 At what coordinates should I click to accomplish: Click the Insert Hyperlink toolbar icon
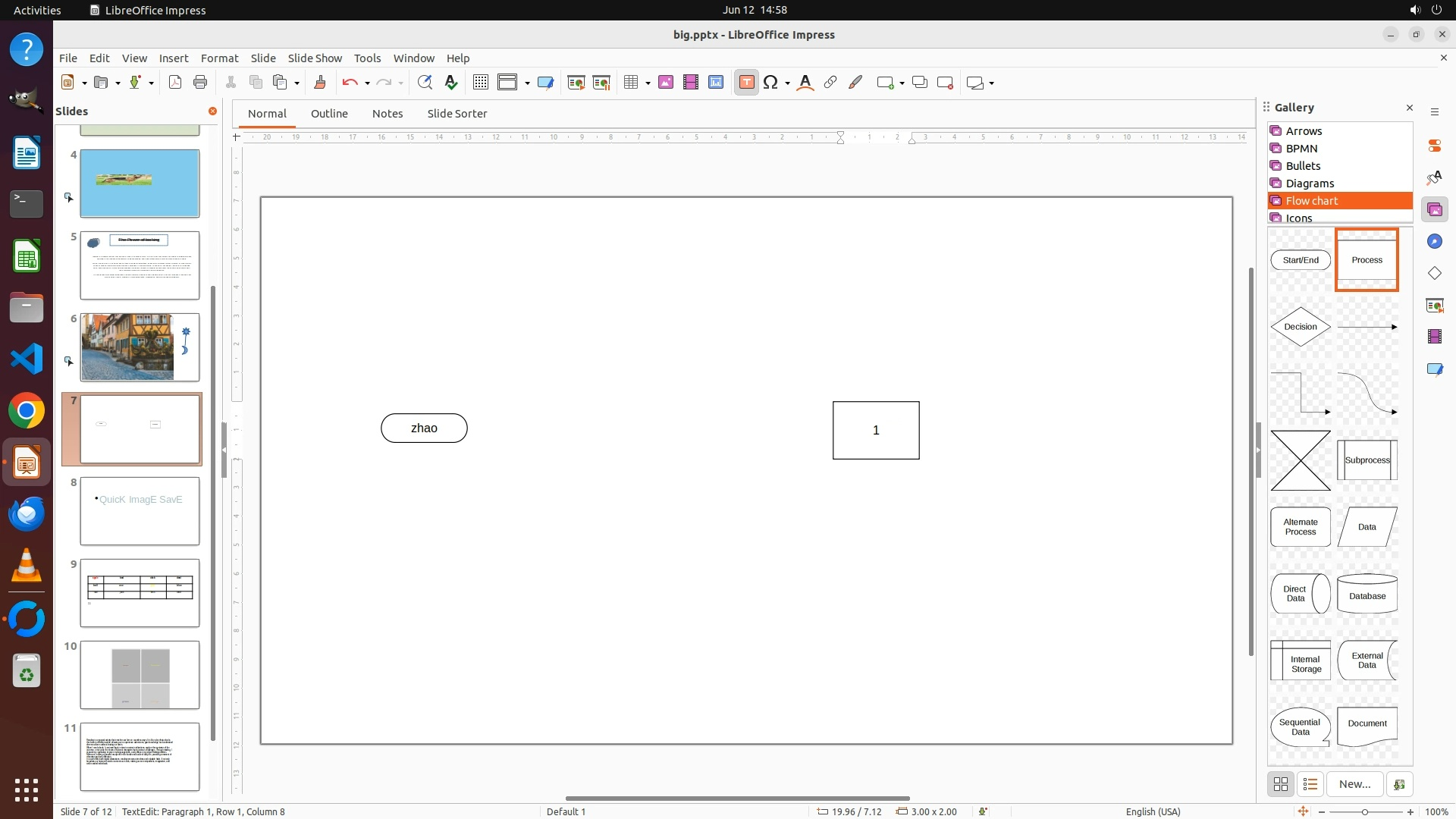tap(830, 83)
